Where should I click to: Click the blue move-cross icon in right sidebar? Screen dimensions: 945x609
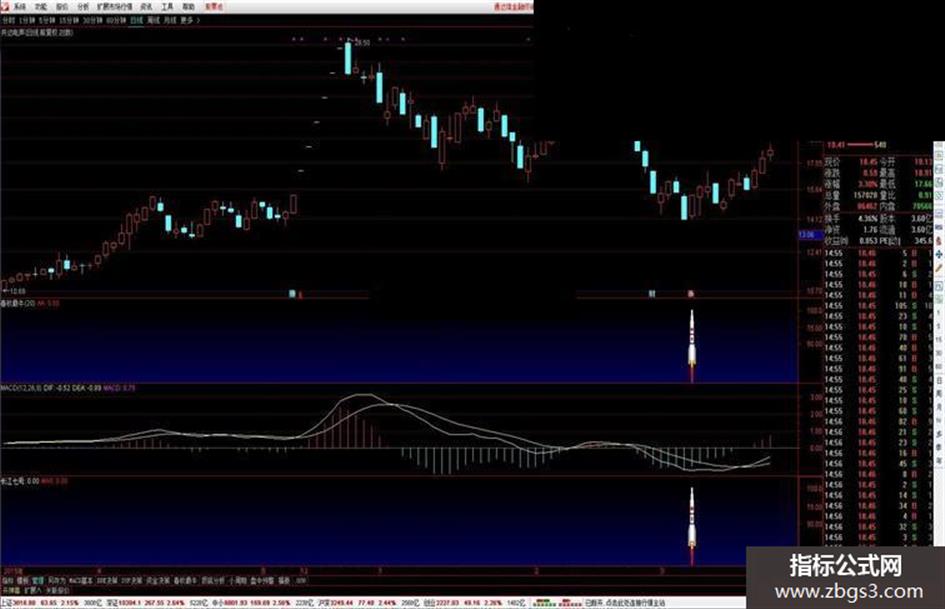[939, 256]
